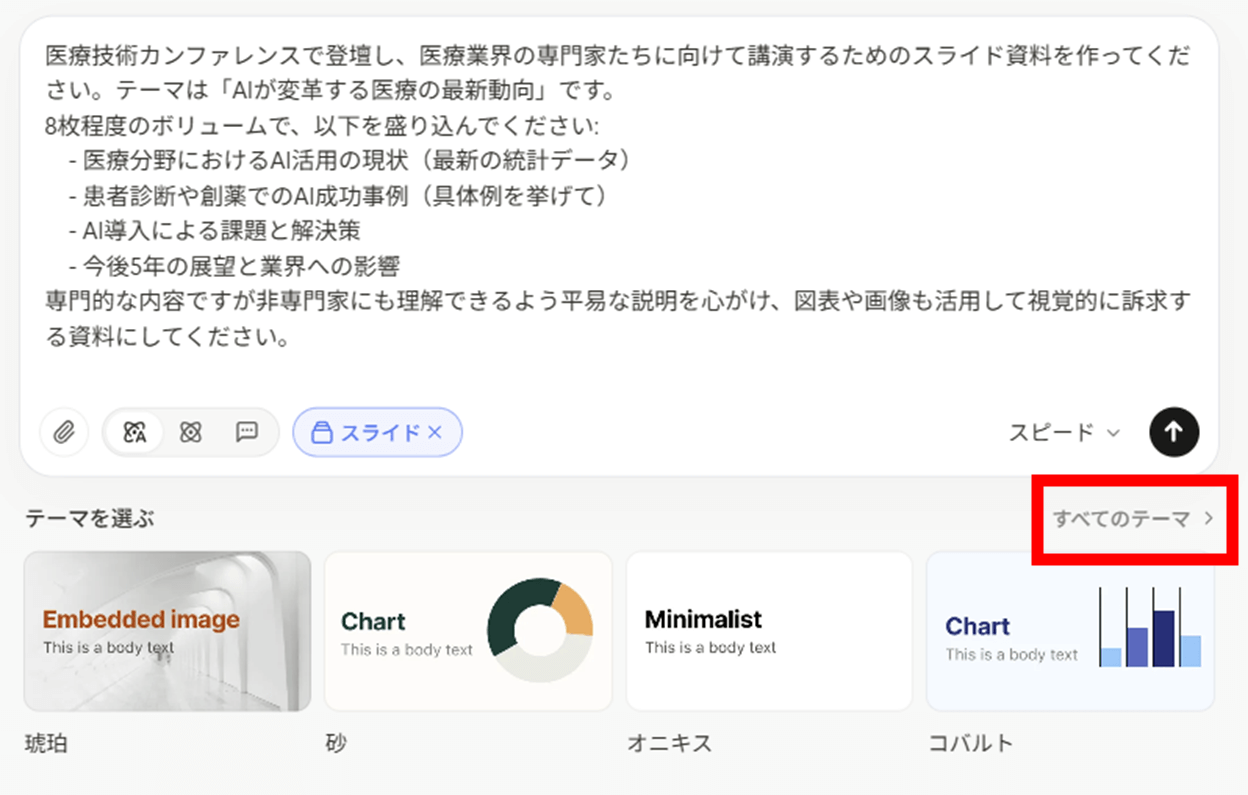Open the スピード dropdown
1248x795 pixels.
(x=1064, y=433)
